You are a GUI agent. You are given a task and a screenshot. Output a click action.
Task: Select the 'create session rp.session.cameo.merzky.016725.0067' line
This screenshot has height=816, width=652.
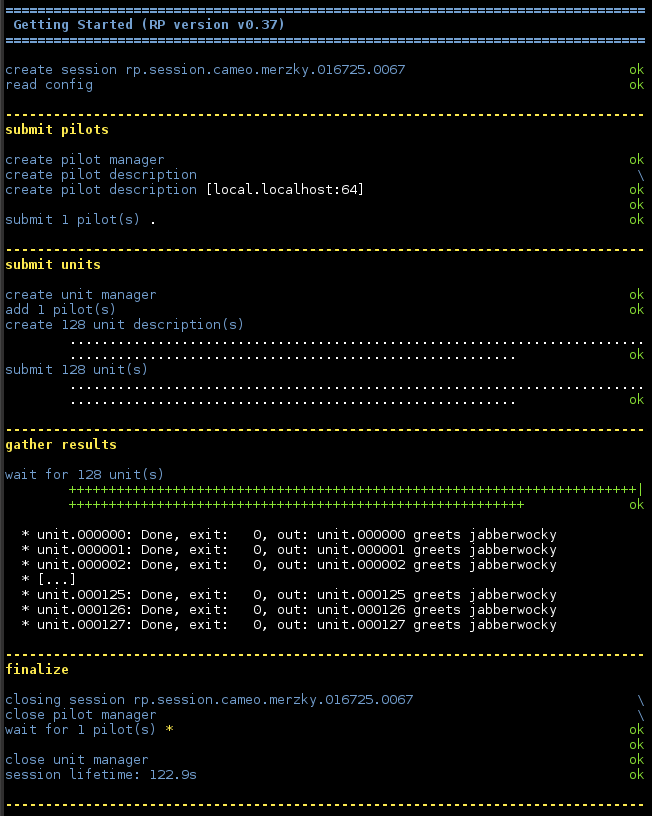[205, 70]
